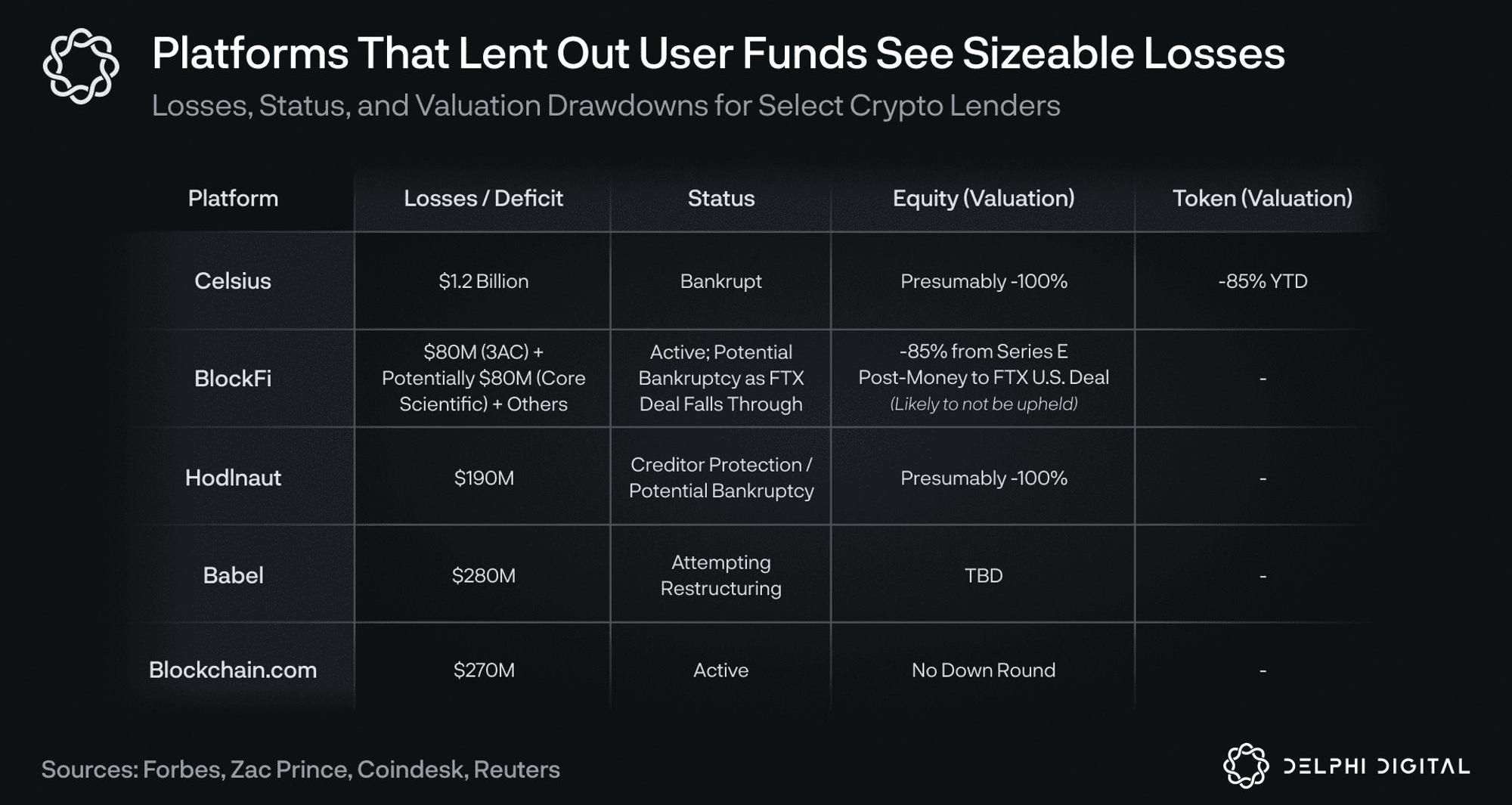
Task: Select the Celsius platform row label
Action: click(233, 280)
